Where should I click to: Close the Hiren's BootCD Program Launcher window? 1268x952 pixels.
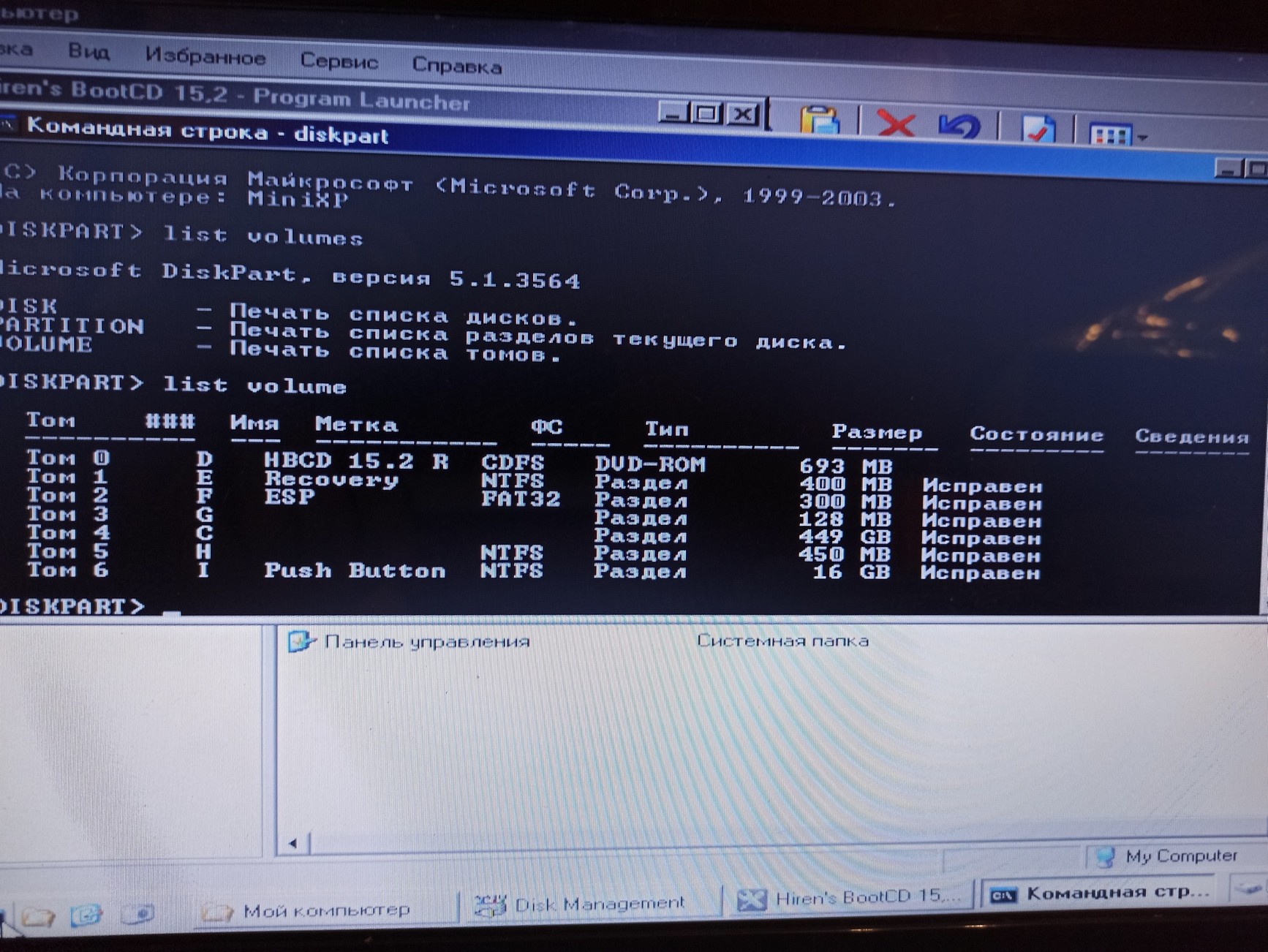(744, 115)
